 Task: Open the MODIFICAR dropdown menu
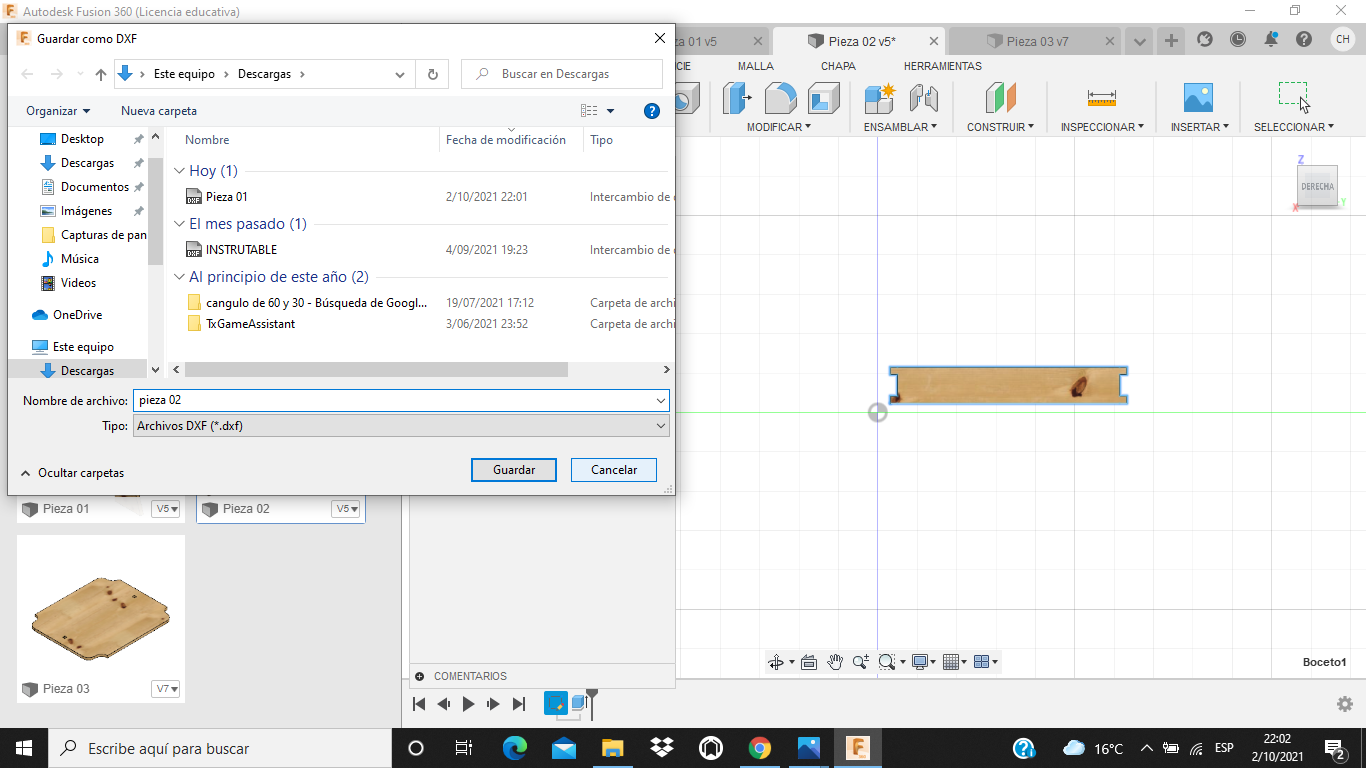point(779,127)
